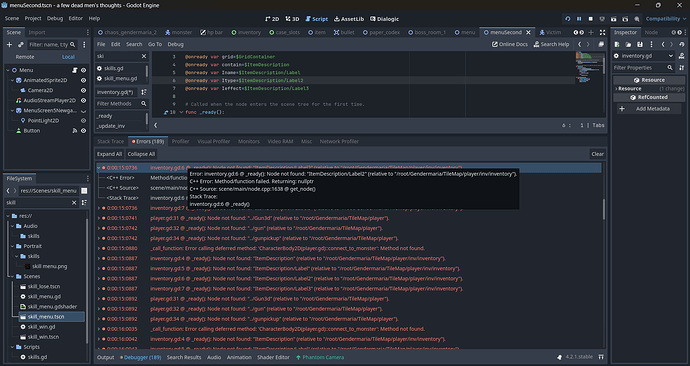This screenshot has height=366, width=690.
Task: Stop the running project
Action: [591, 19]
